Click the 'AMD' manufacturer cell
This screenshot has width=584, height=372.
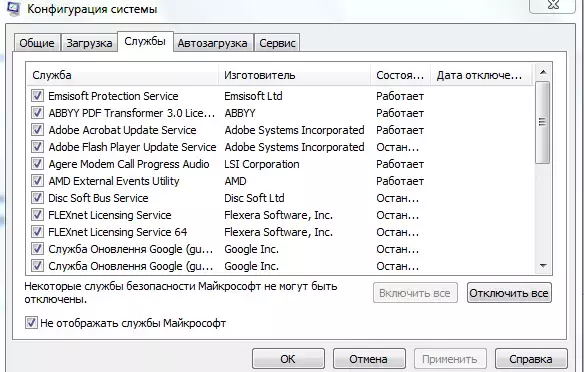click(235, 181)
